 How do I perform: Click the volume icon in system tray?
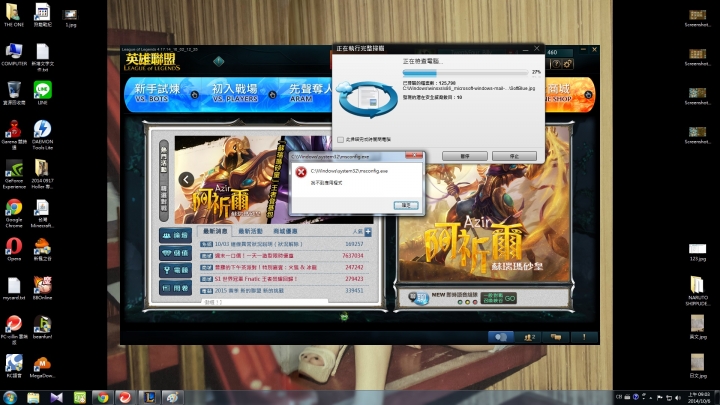point(678,397)
